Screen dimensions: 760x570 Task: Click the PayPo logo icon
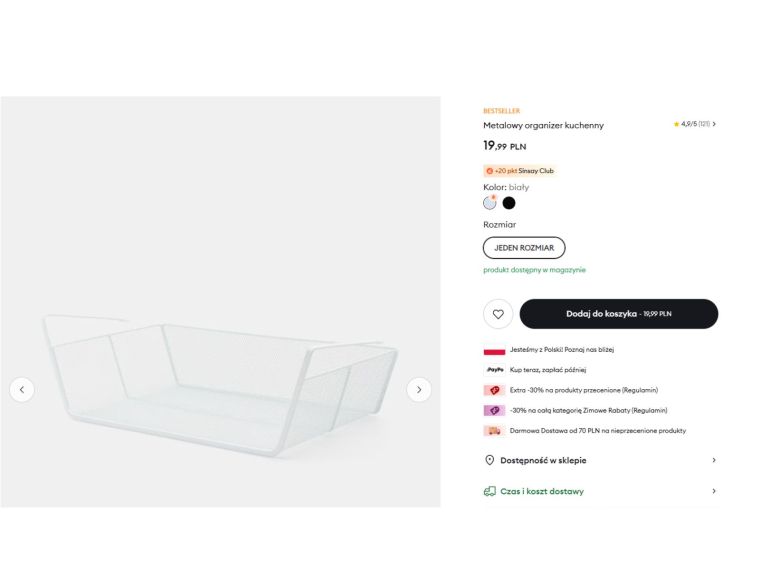coord(494,370)
